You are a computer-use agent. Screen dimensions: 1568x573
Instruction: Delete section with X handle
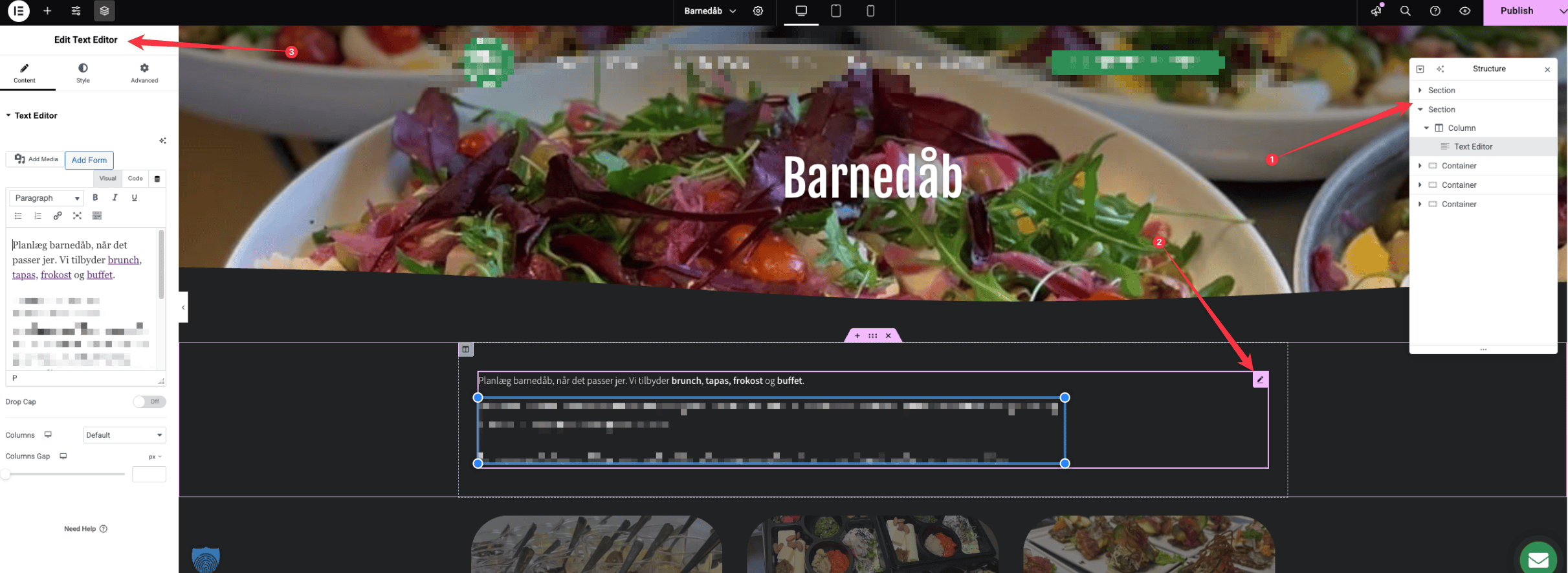tap(888, 335)
